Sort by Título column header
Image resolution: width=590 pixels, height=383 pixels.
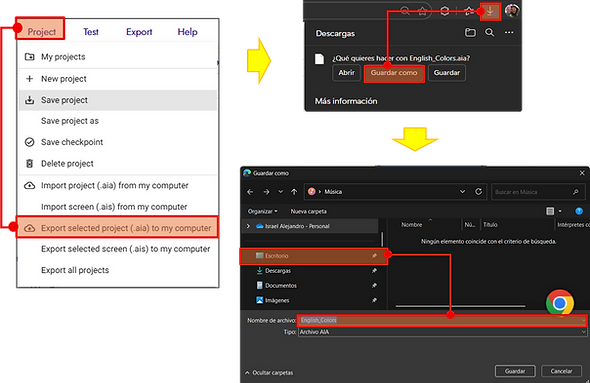click(490, 225)
